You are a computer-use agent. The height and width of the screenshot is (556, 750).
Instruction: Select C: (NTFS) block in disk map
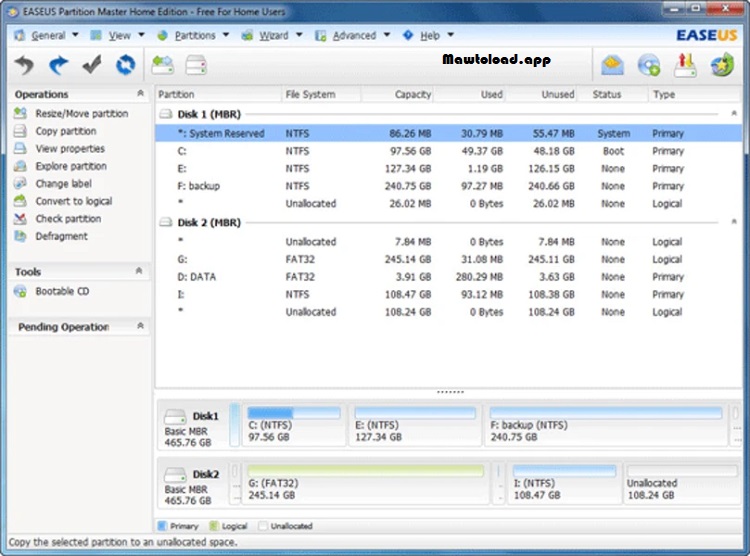tap(294, 425)
